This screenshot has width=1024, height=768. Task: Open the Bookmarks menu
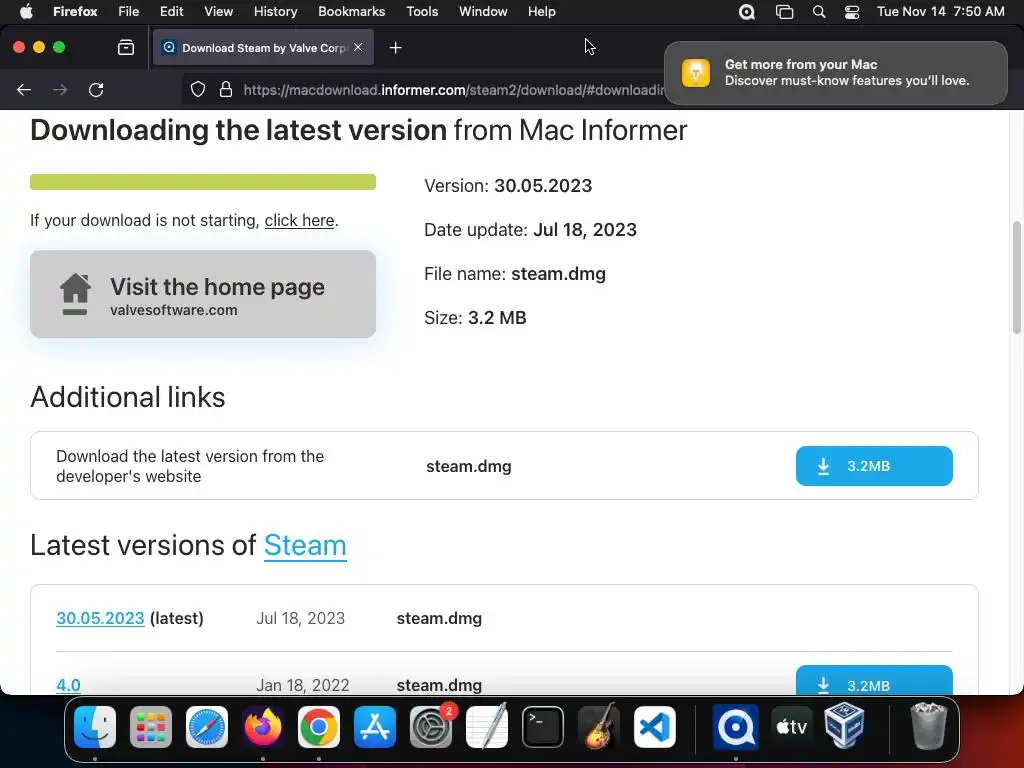pos(351,12)
